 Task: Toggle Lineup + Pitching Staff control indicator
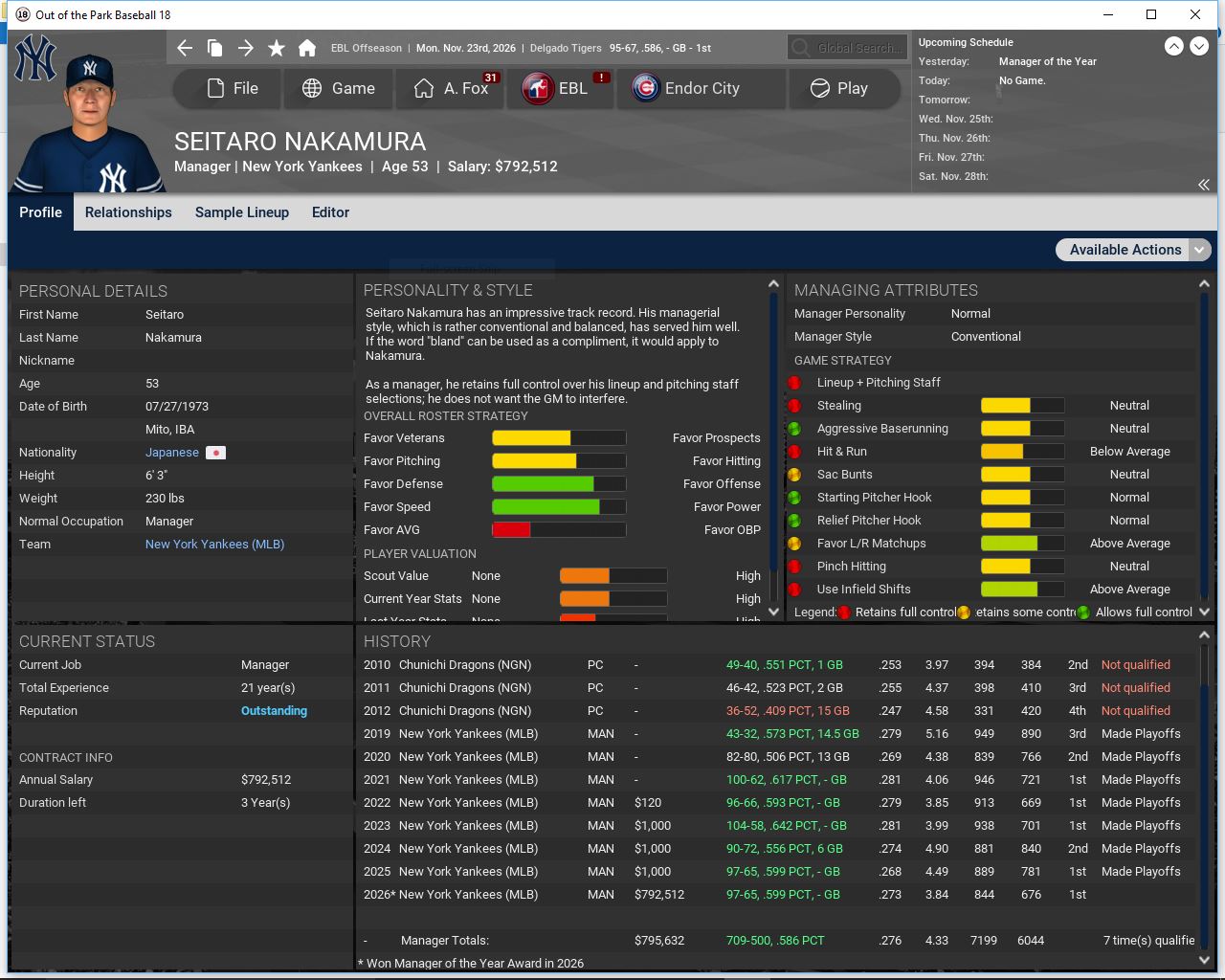pyautogui.click(x=794, y=383)
